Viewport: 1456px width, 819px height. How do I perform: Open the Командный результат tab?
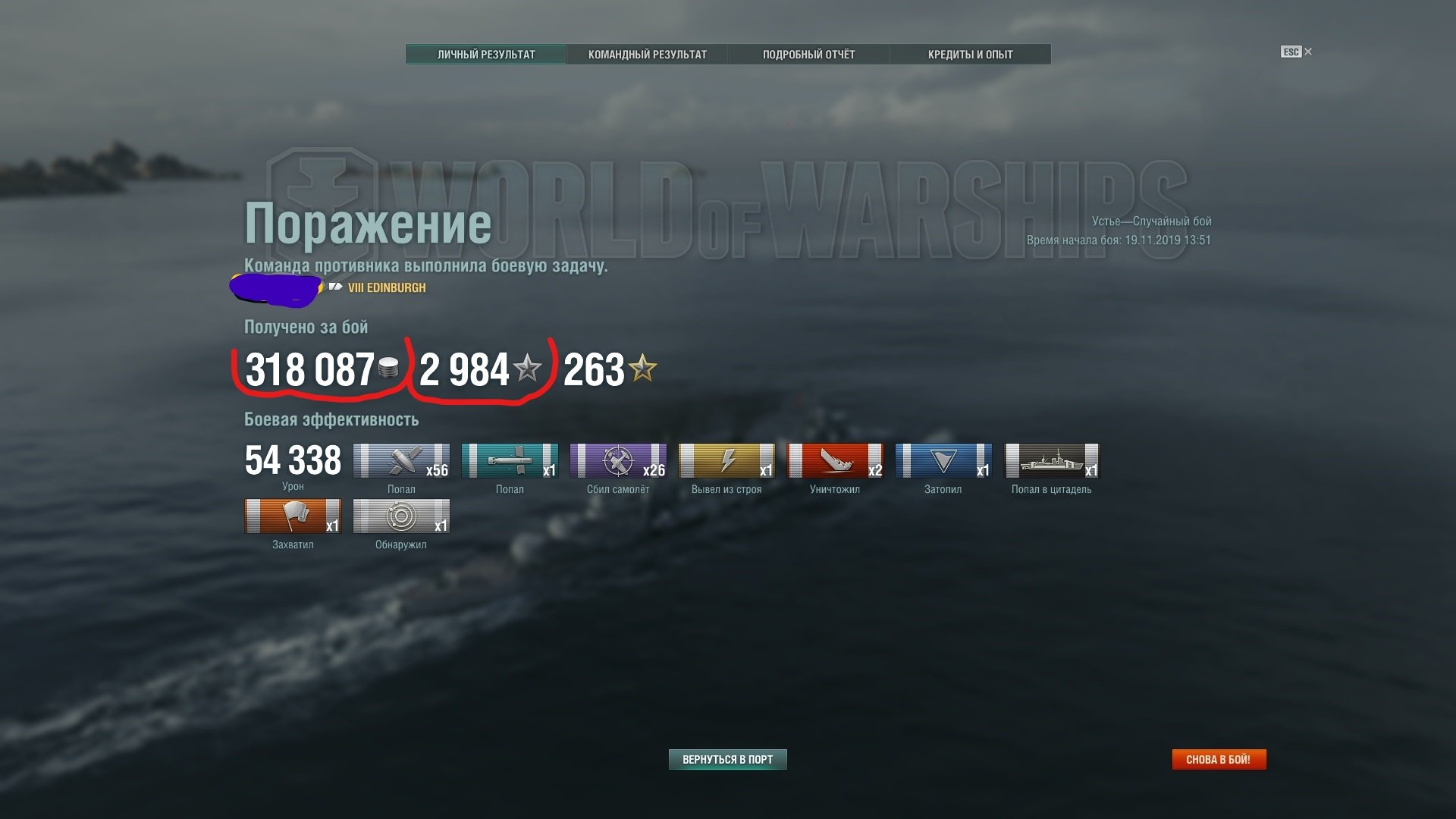pyautogui.click(x=648, y=55)
